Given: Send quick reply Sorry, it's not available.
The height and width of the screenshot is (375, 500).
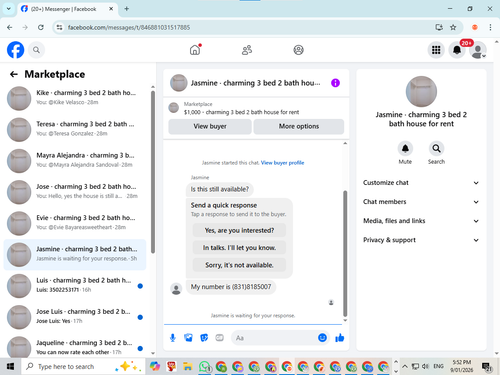Looking at the screenshot, I should [x=239, y=265].
